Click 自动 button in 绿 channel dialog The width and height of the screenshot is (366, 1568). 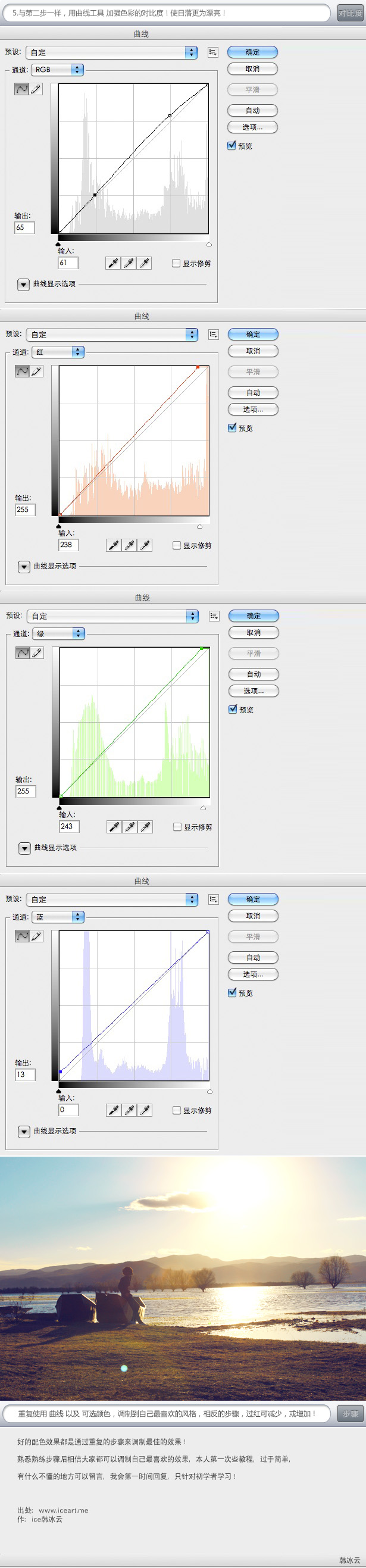point(254,674)
